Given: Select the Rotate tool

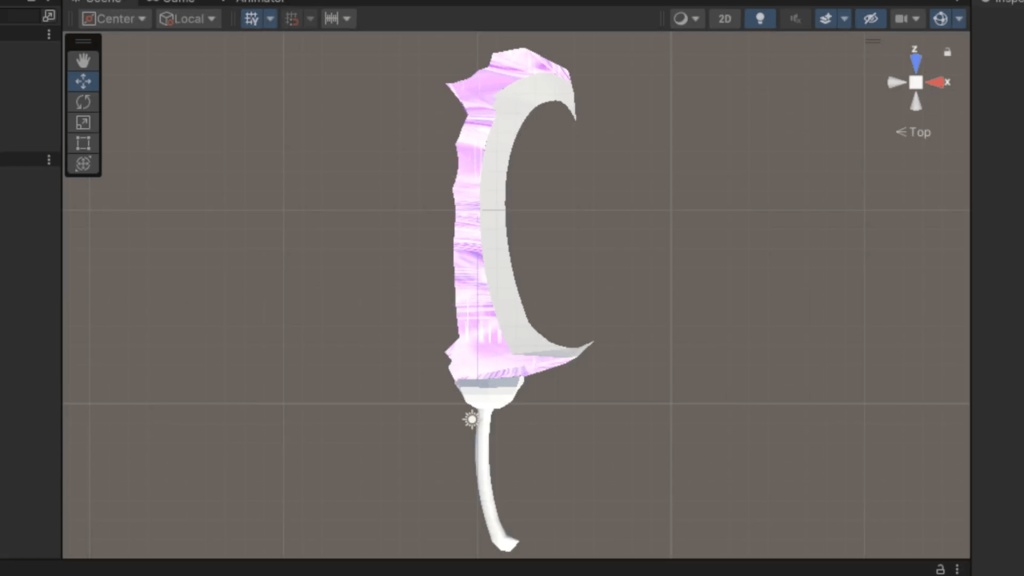Looking at the screenshot, I should [x=83, y=102].
